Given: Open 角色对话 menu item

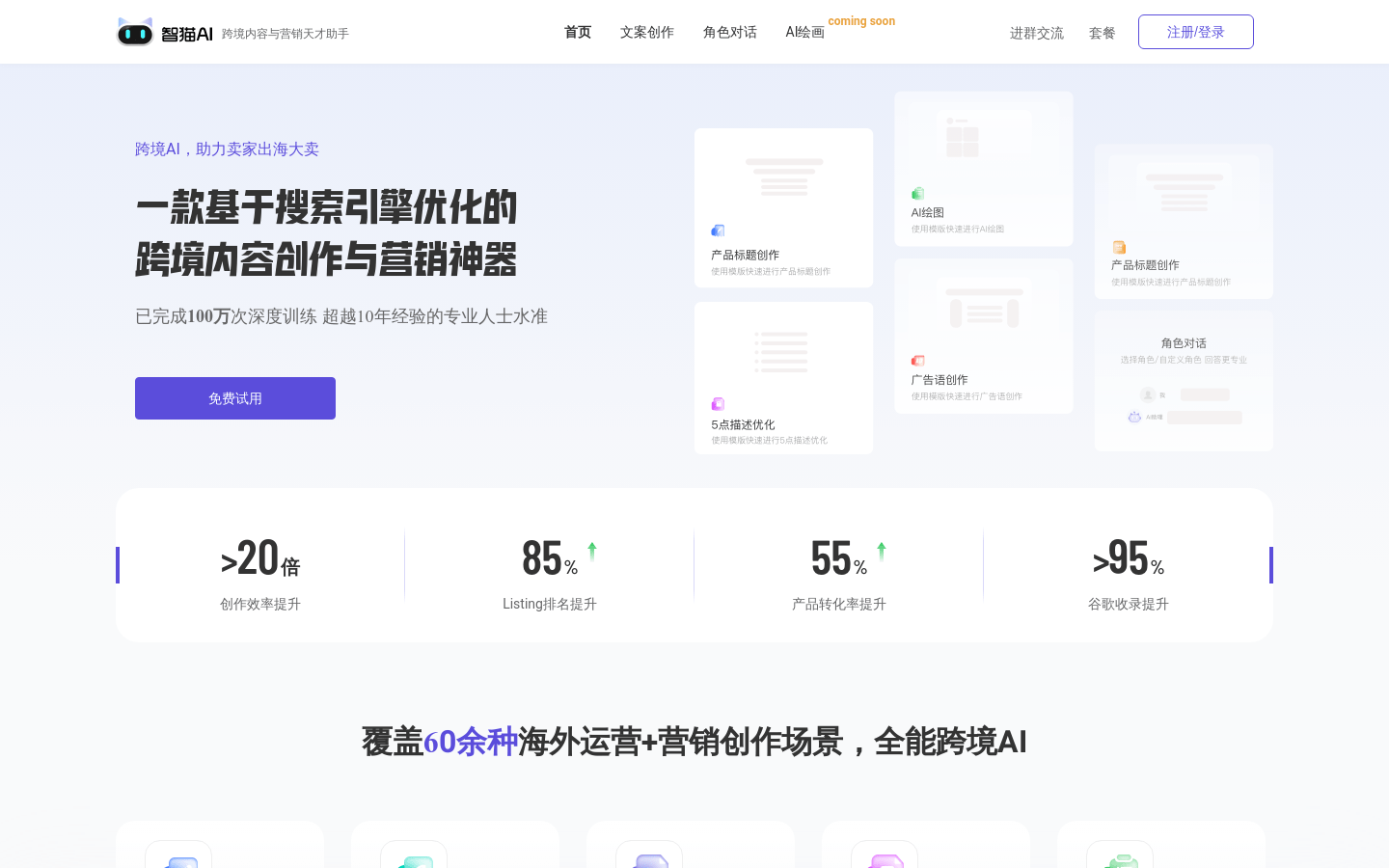Looking at the screenshot, I should click(730, 32).
